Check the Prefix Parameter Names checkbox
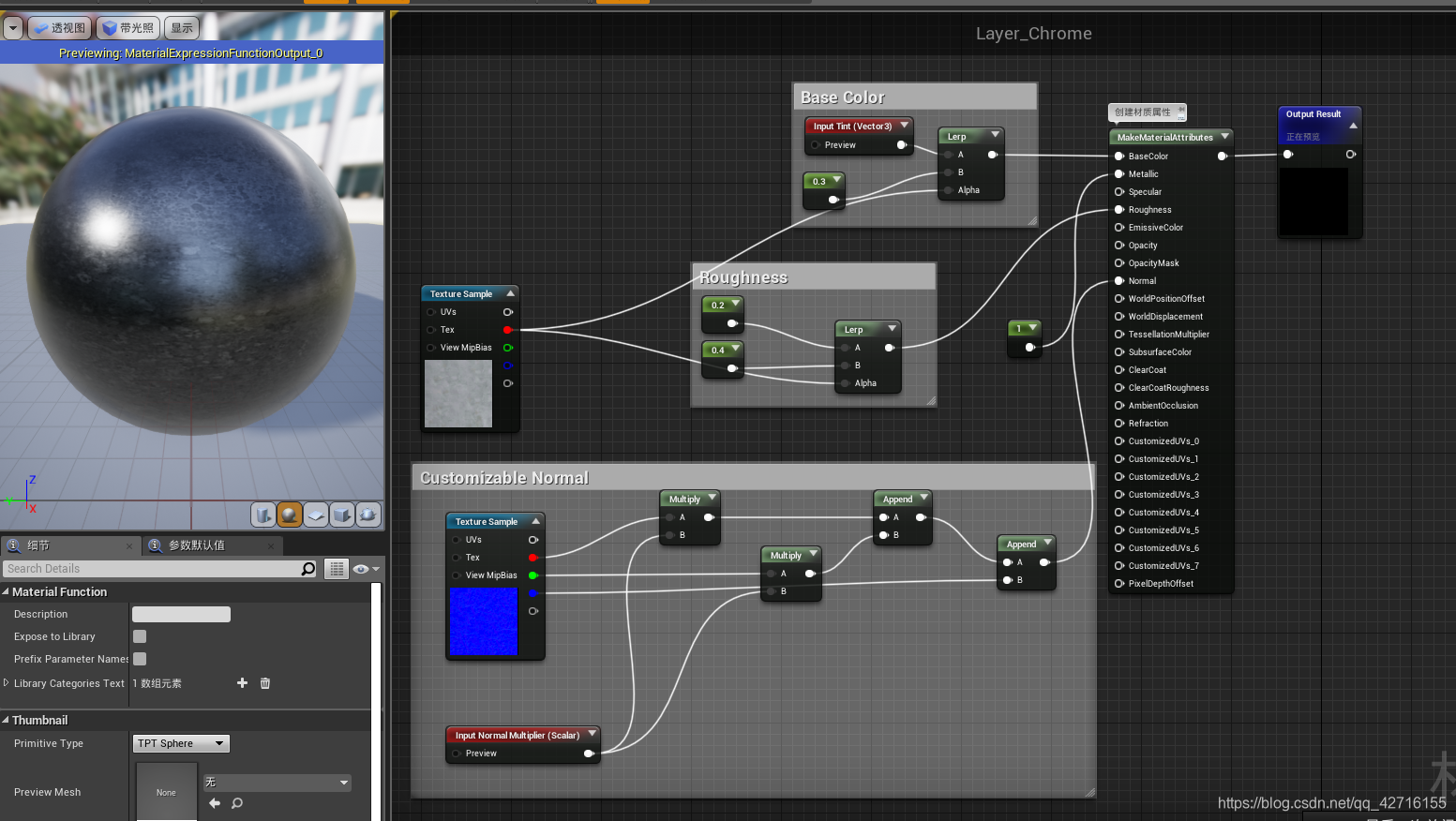 139,659
